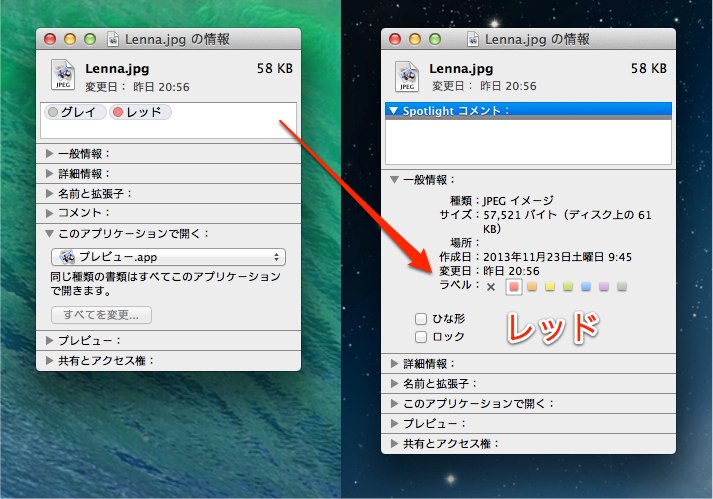Click Preview app icon in the dropdown
This screenshot has height=499, width=713.
click(x=67, y=257)
